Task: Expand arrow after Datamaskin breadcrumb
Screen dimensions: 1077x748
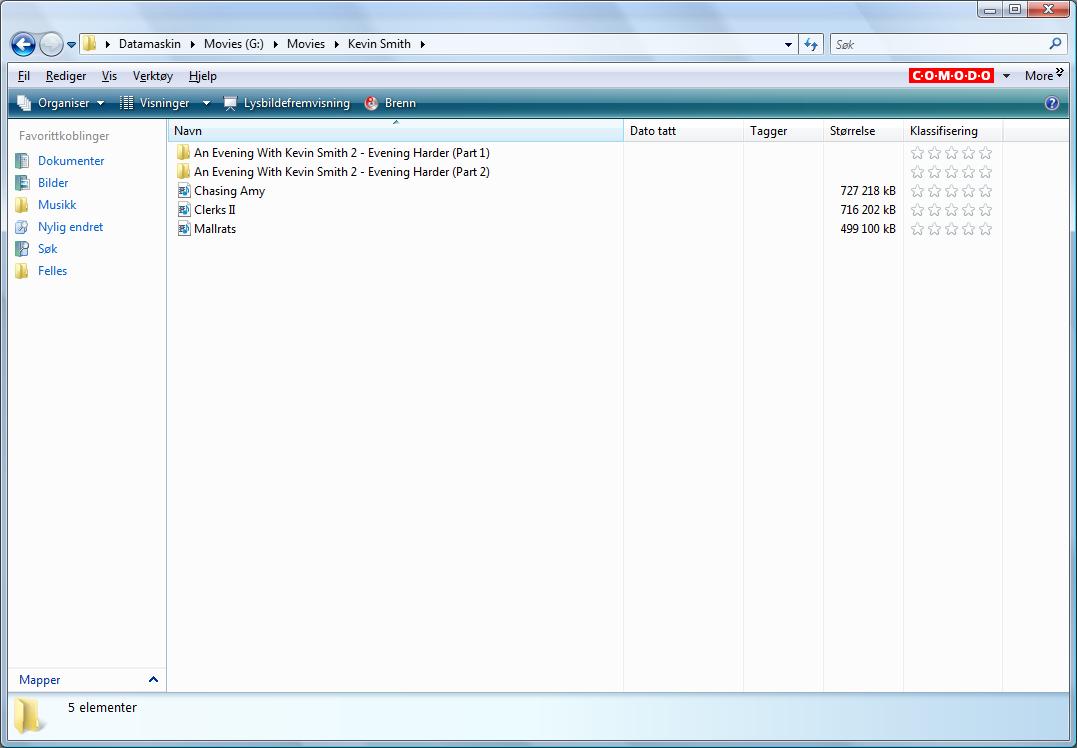Action: pos(193,44)
